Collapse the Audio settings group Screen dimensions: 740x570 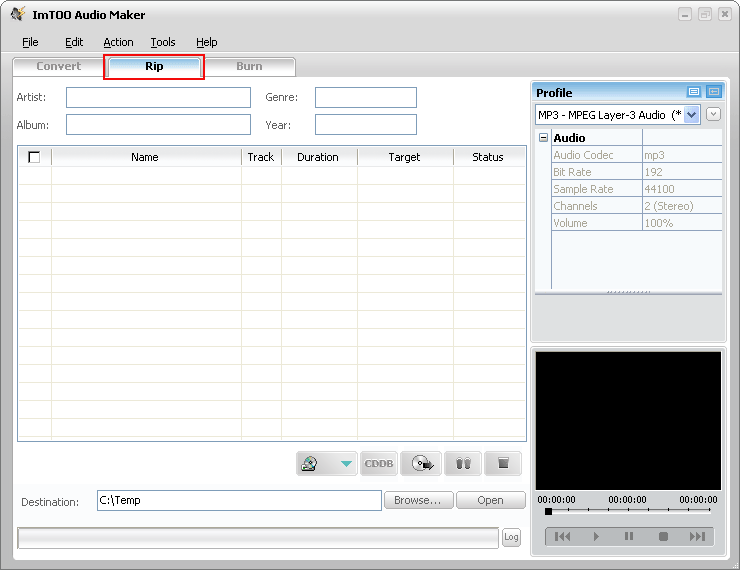(x=543, y=138)
